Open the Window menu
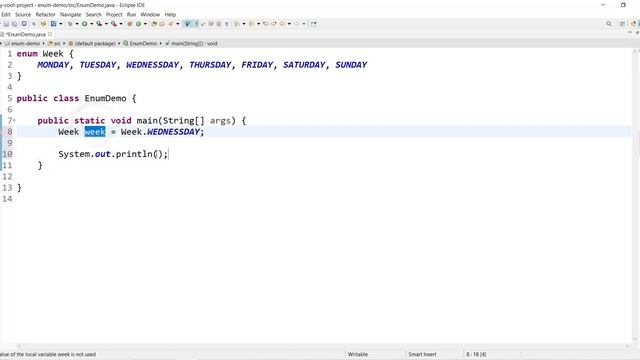The width and height of the screenshot is (640, 360). click(x=150, y=14)
